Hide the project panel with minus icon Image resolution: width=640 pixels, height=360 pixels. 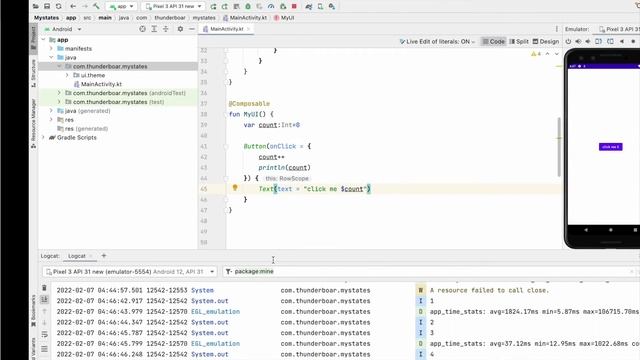(191, 29)
